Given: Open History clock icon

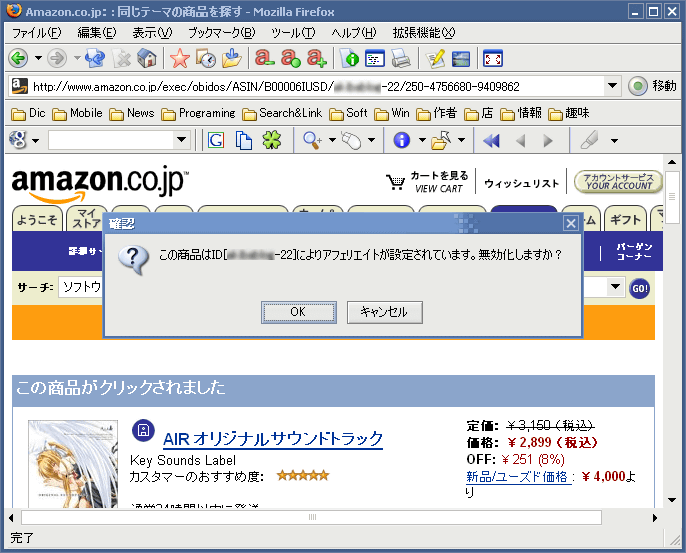Looking at the screenshot, I should pos(205,58).
